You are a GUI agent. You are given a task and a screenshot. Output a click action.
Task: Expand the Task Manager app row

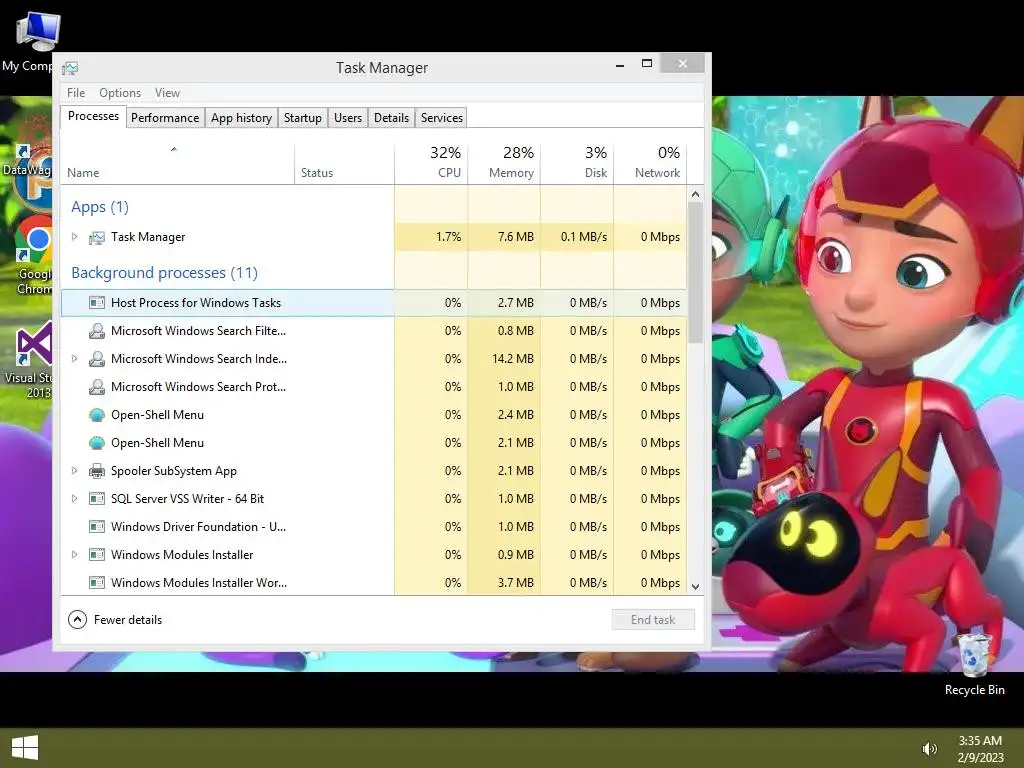point(74,237)
